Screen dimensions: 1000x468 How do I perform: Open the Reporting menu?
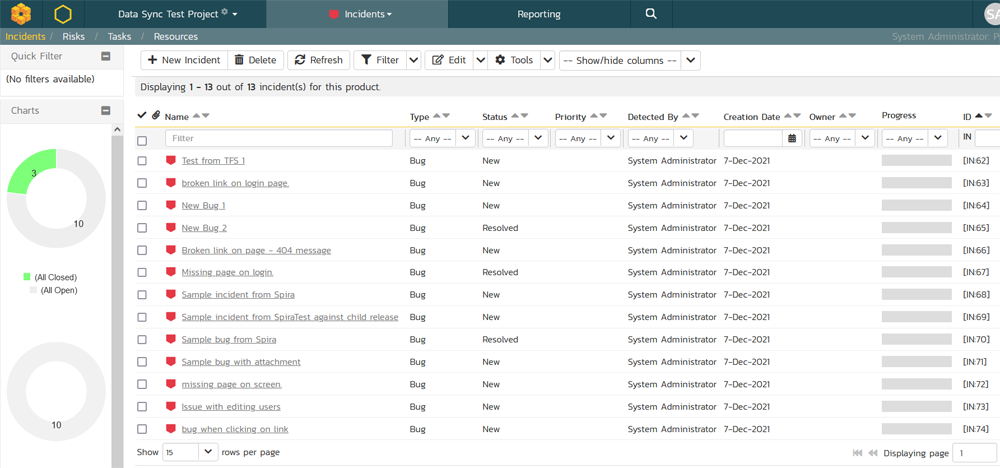coord(539,14)
